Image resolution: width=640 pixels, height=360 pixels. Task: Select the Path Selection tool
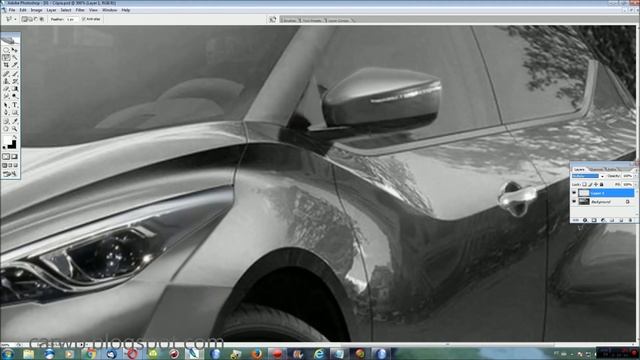[x=6, y=105]
